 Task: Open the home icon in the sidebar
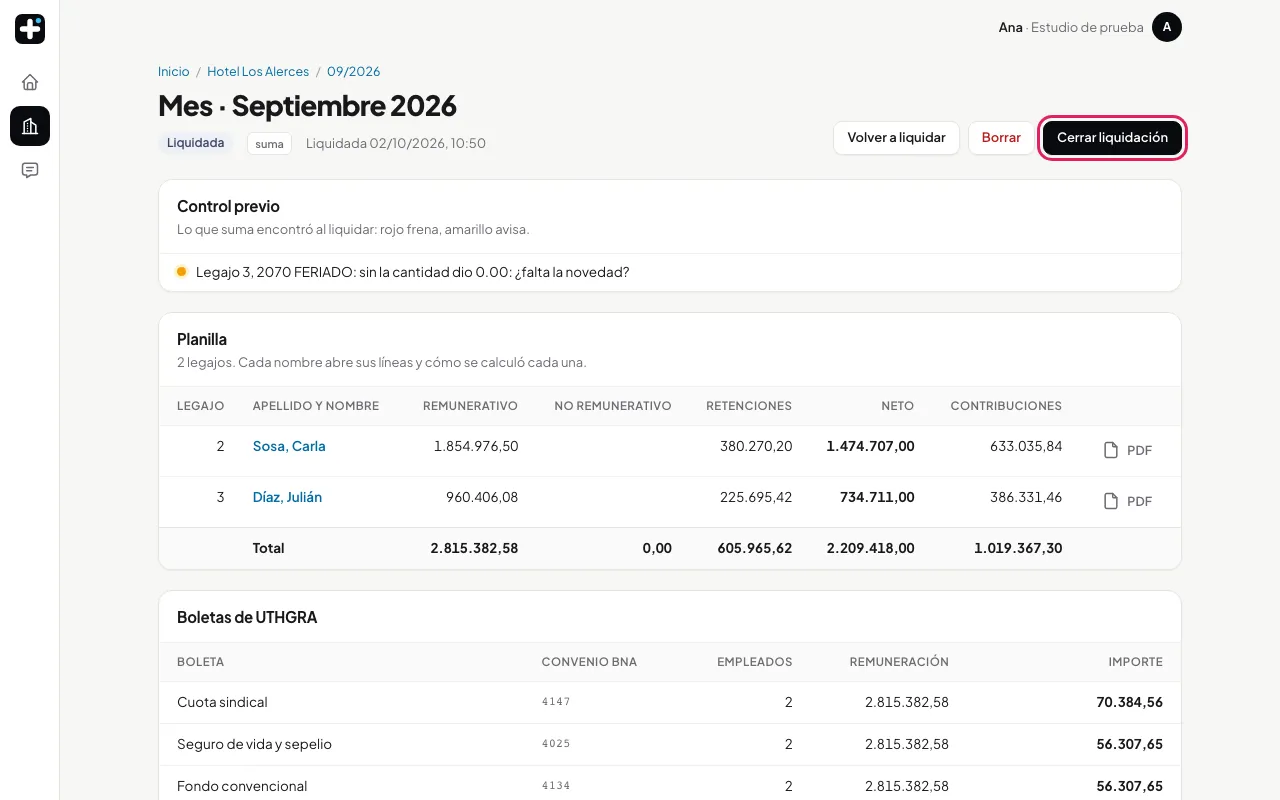(x=30, y=82)
